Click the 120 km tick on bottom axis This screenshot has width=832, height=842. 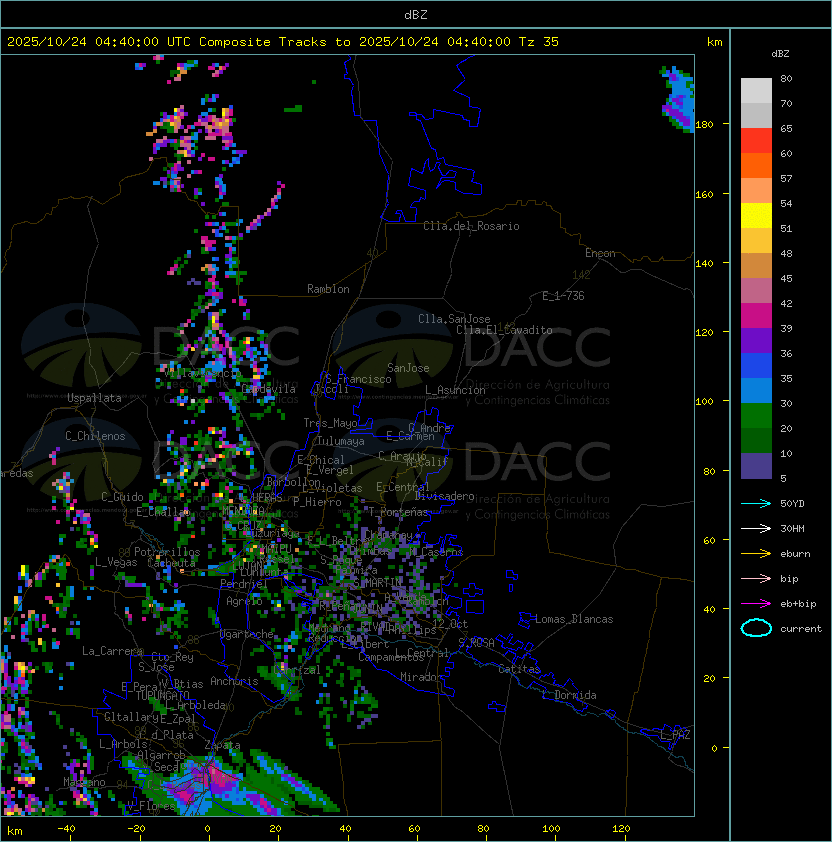pyautogui.click(x=621, y=829)
